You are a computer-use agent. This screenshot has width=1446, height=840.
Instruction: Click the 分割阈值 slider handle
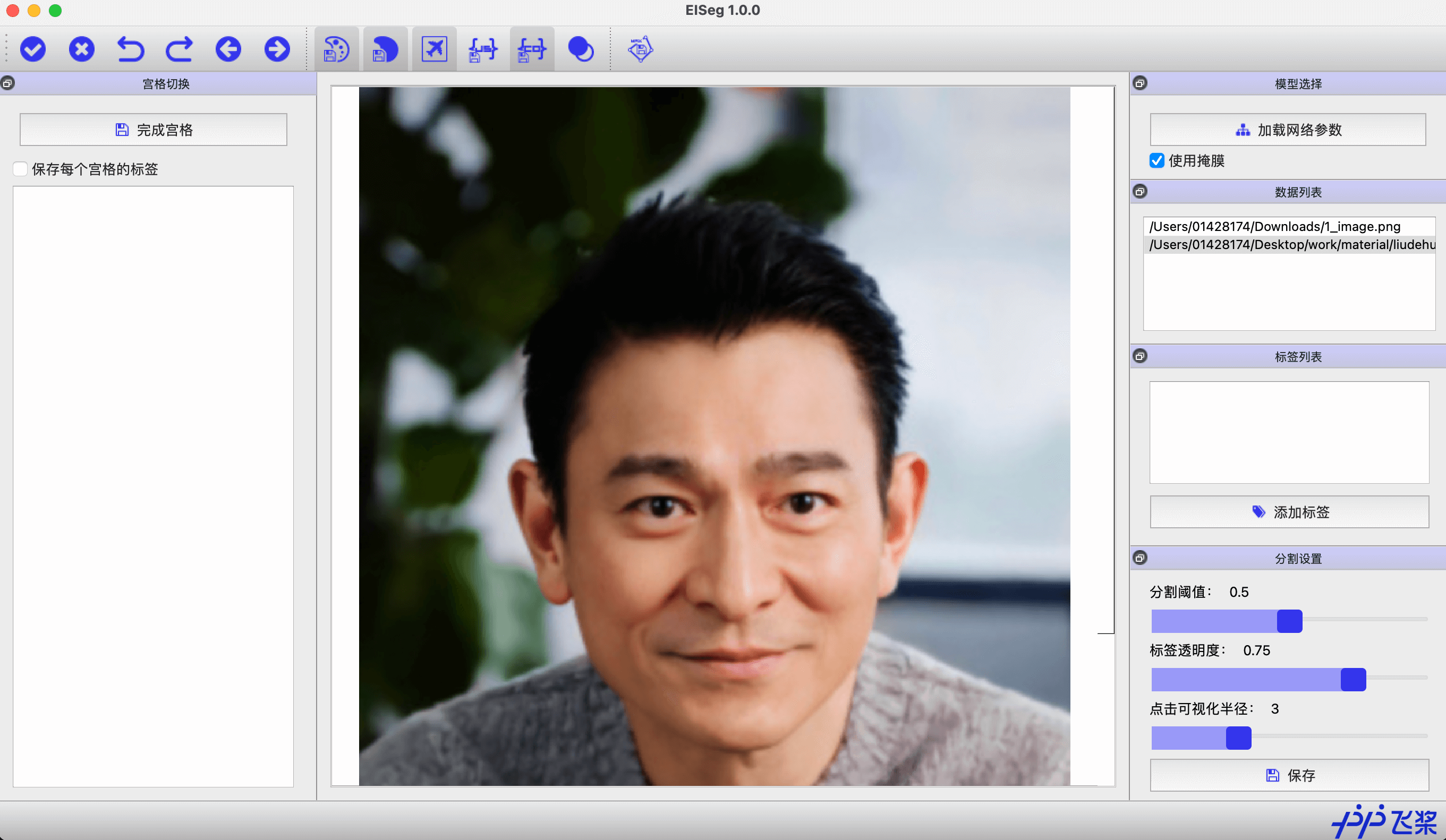pyautogui.click(x=1289, y=621)
